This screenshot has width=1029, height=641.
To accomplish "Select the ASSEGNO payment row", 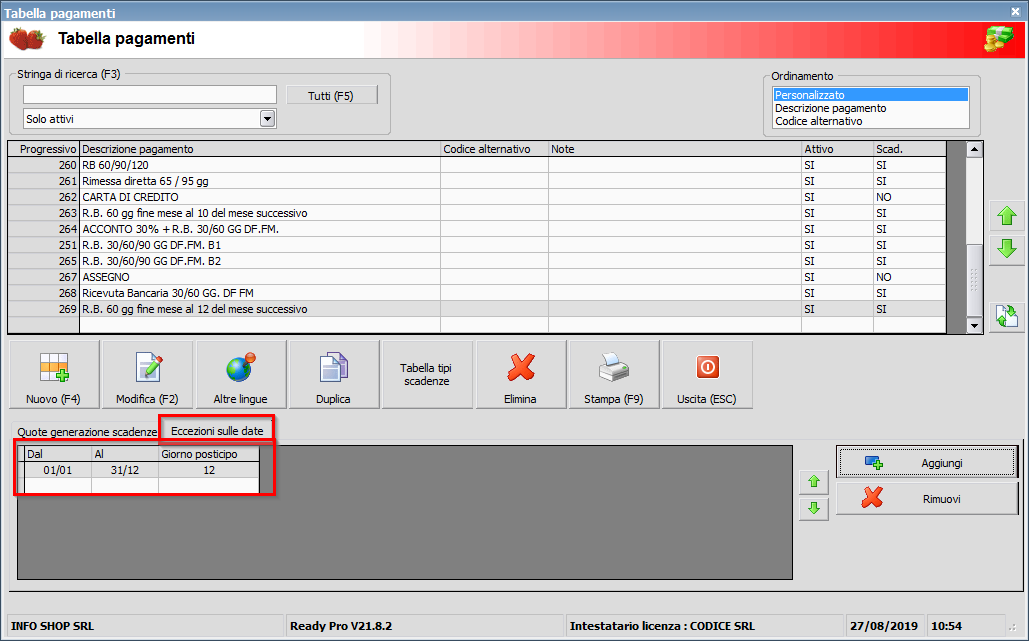I will [x=477, y=277].
